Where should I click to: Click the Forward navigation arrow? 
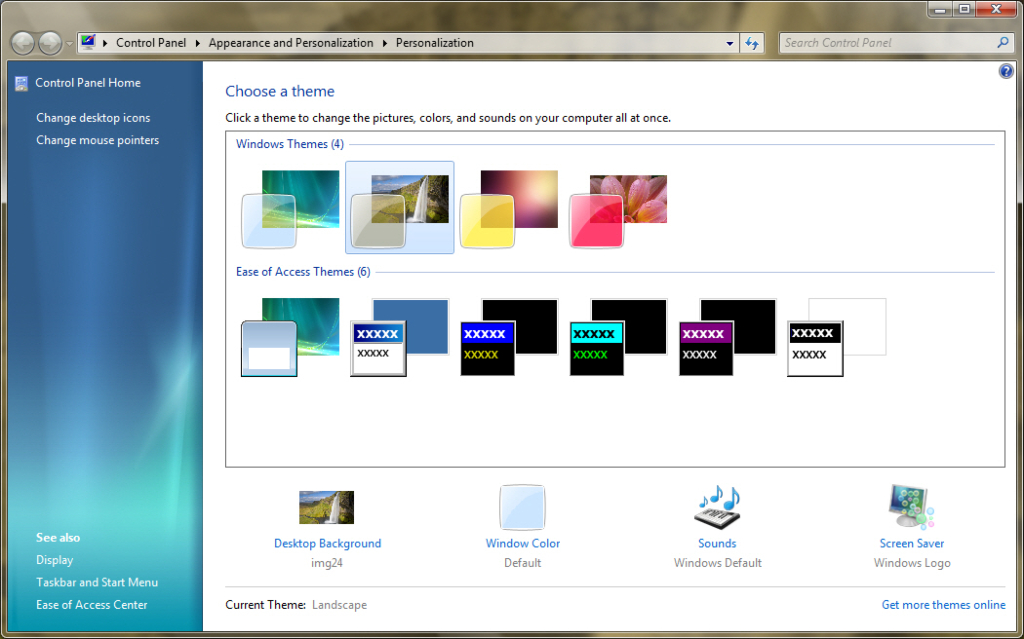[x=50, y=43]
